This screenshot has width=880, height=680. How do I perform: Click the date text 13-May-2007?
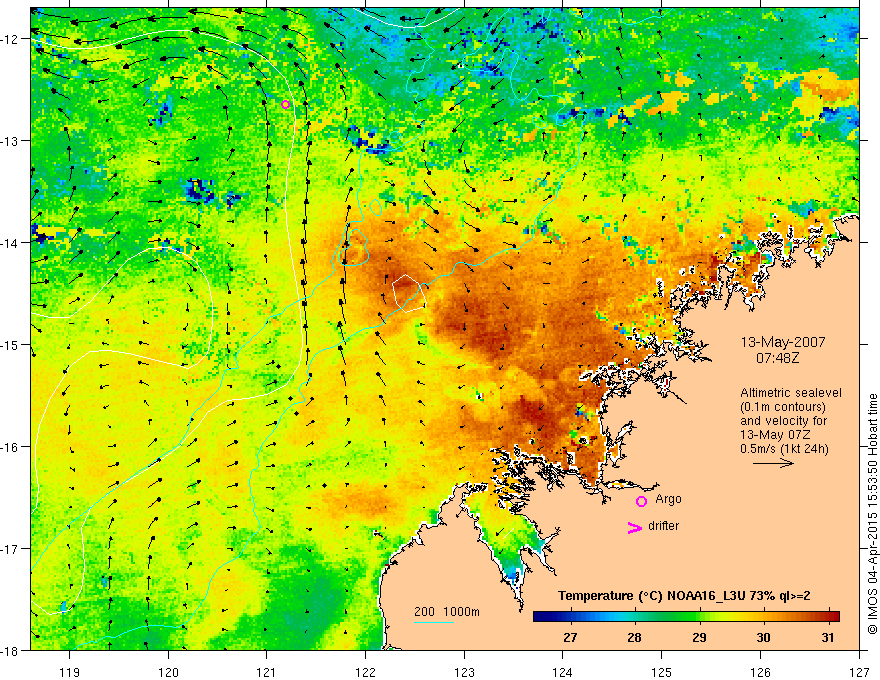pos(783,342)
